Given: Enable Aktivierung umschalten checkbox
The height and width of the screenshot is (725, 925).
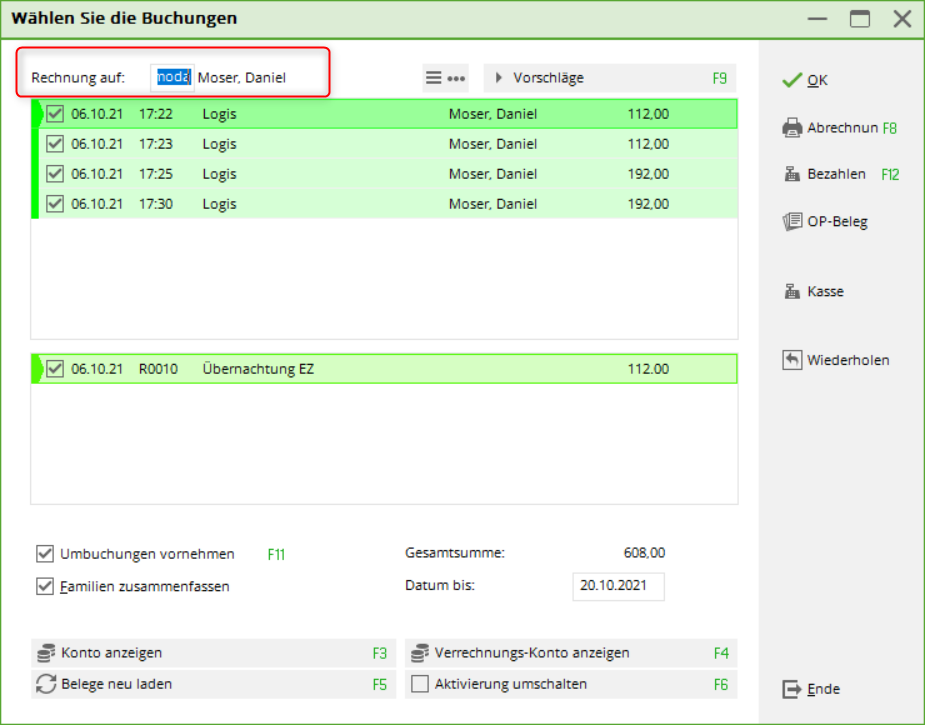Looking at the screenshot, I should point(421,684).
